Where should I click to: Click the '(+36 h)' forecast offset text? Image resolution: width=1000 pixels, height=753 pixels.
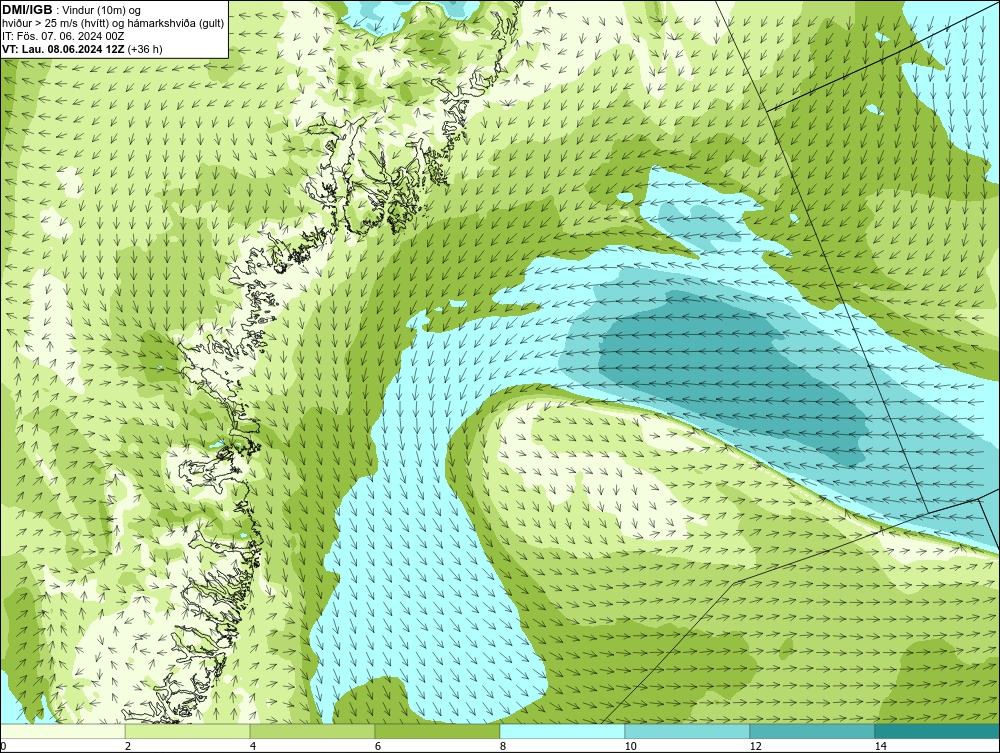pos(145,49)
